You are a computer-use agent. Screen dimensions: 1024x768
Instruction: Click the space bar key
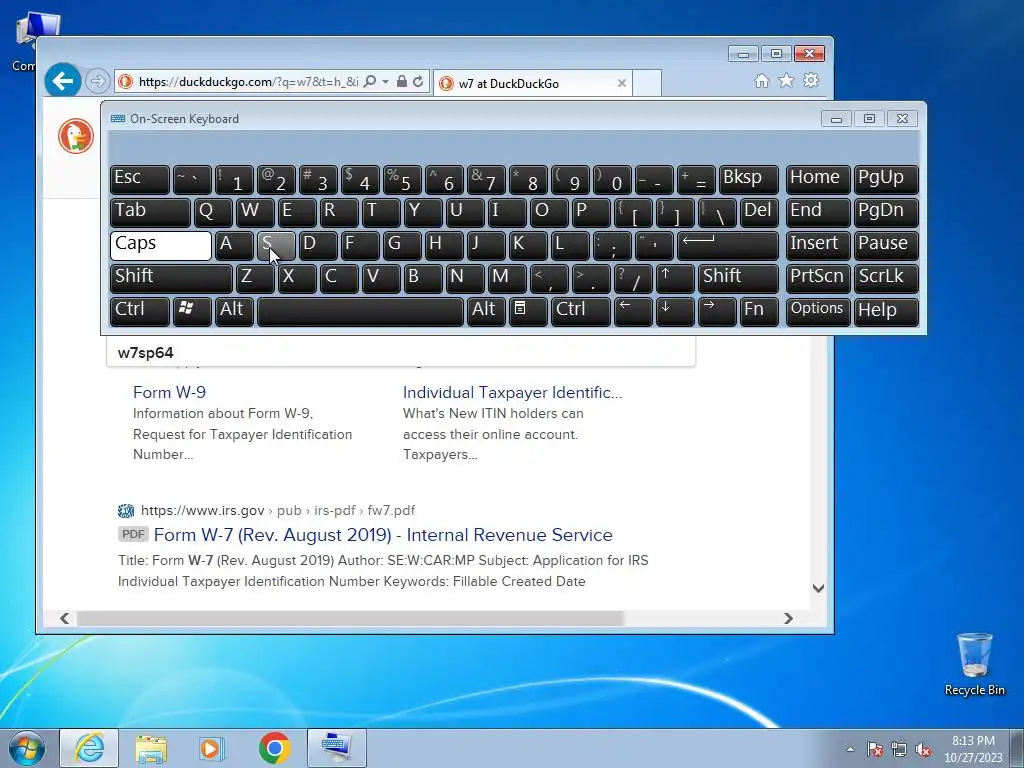point(360,312)
